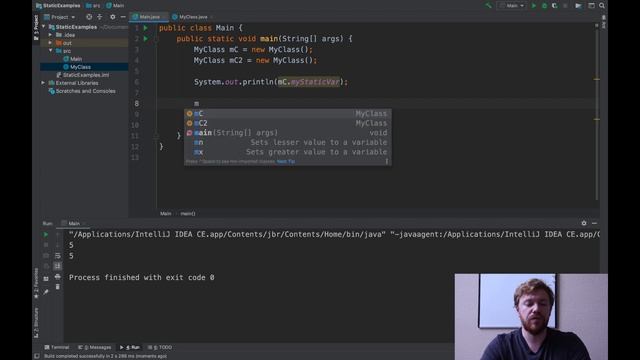The width and height of the screenshot is (640, 360).
Task: Hide the Project panel with minus icon
Action: click(x=123, y=17)
